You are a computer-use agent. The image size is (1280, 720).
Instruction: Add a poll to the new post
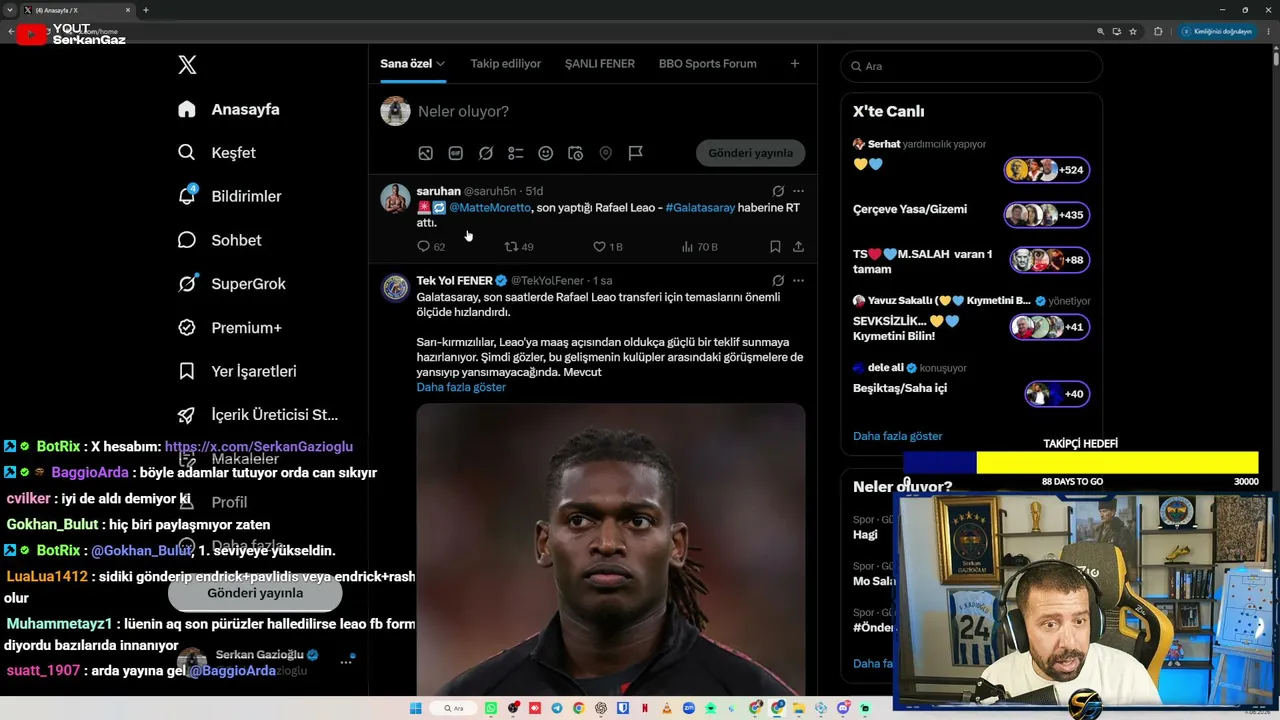coord(516,153)
